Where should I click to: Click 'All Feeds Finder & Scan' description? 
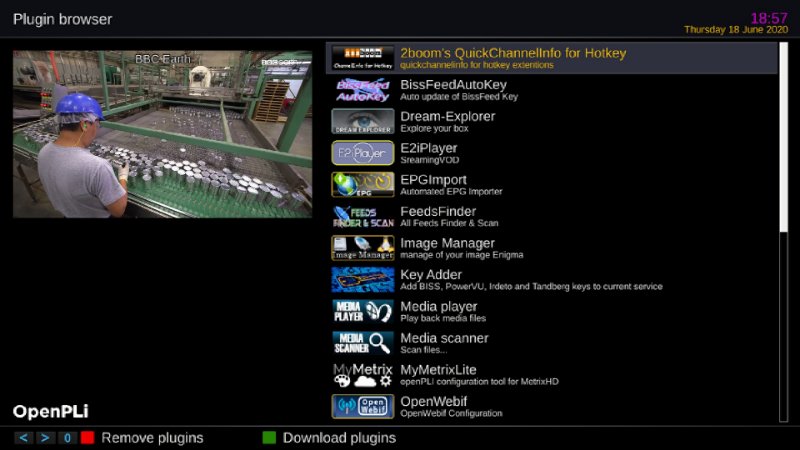pos(449,223)
